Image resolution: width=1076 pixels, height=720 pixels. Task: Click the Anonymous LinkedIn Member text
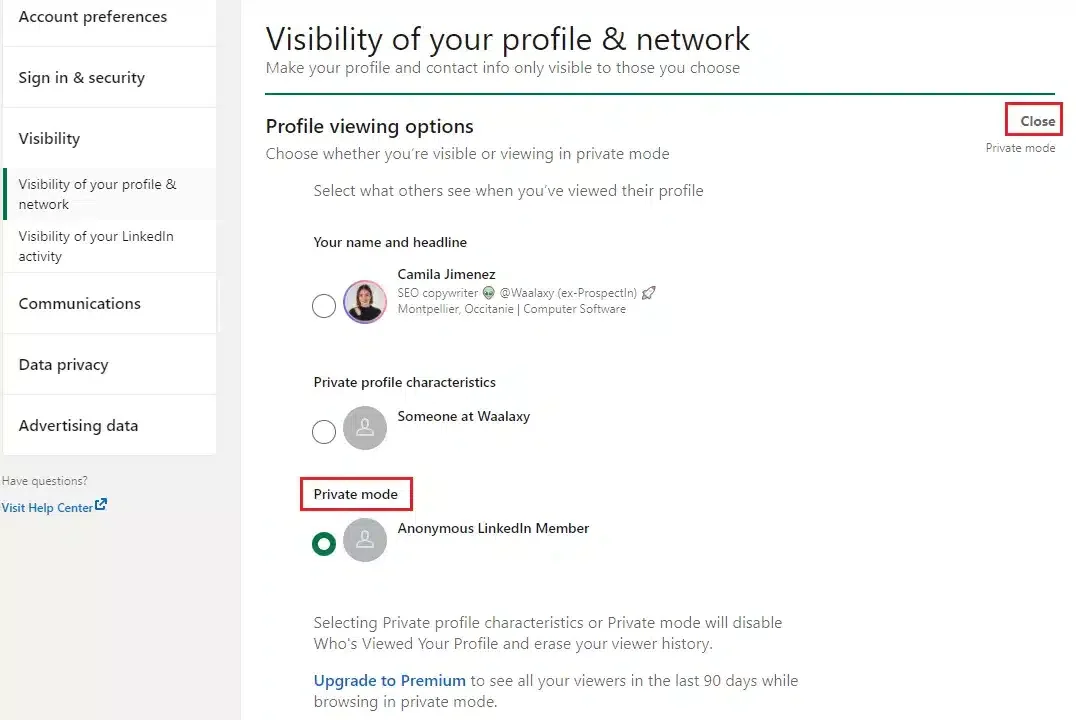point(493,528)
